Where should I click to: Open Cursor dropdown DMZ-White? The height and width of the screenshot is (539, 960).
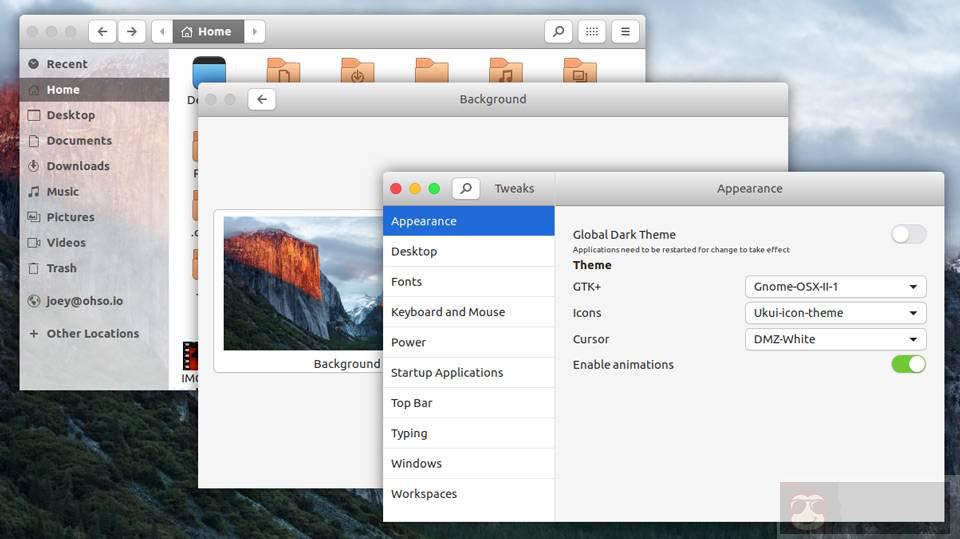pyautogui.click(x=836, y=339)
